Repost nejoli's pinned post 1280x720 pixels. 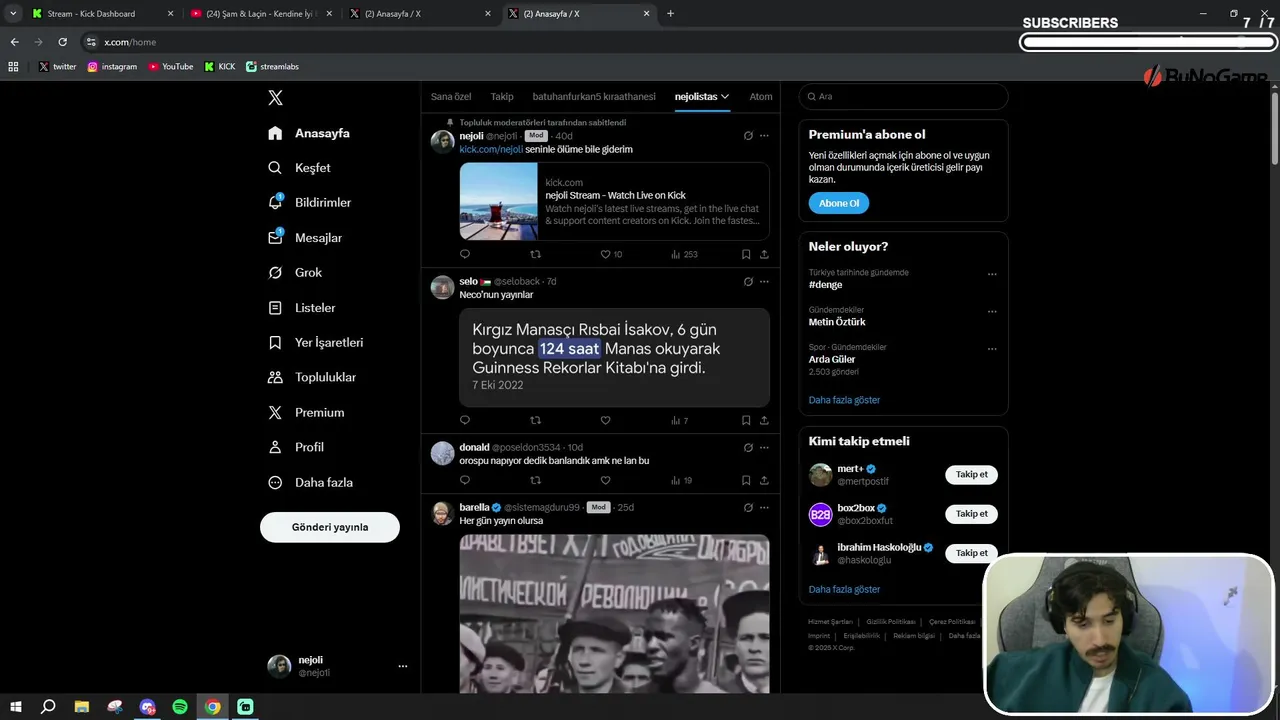tap(535, 254)
